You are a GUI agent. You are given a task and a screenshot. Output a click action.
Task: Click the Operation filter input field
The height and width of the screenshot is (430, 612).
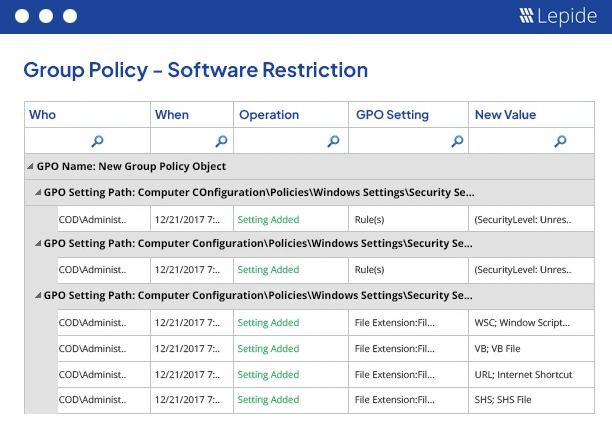[x=291, y=141]
